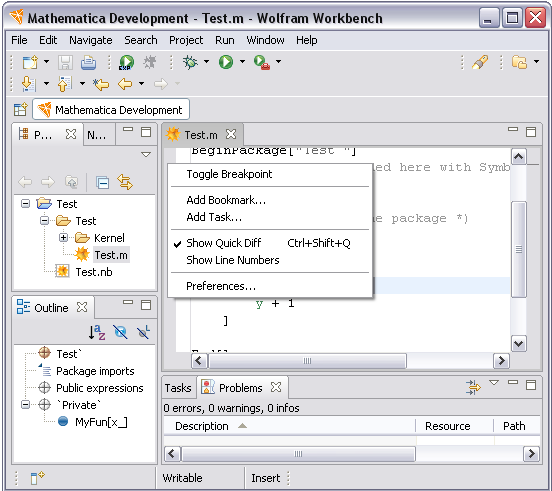
Task: Open the Back history dropdown arrow
Action: 142,84
